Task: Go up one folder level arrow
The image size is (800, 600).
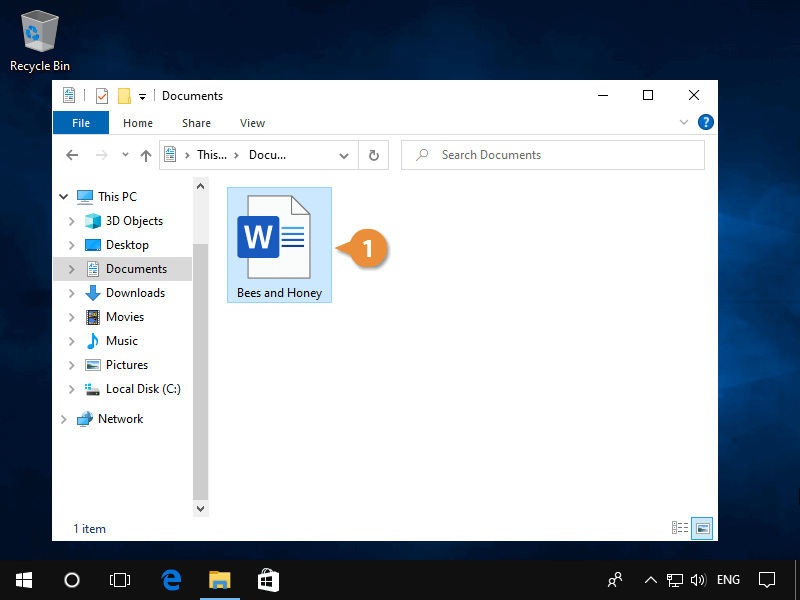Action: (x=146, y=155)
